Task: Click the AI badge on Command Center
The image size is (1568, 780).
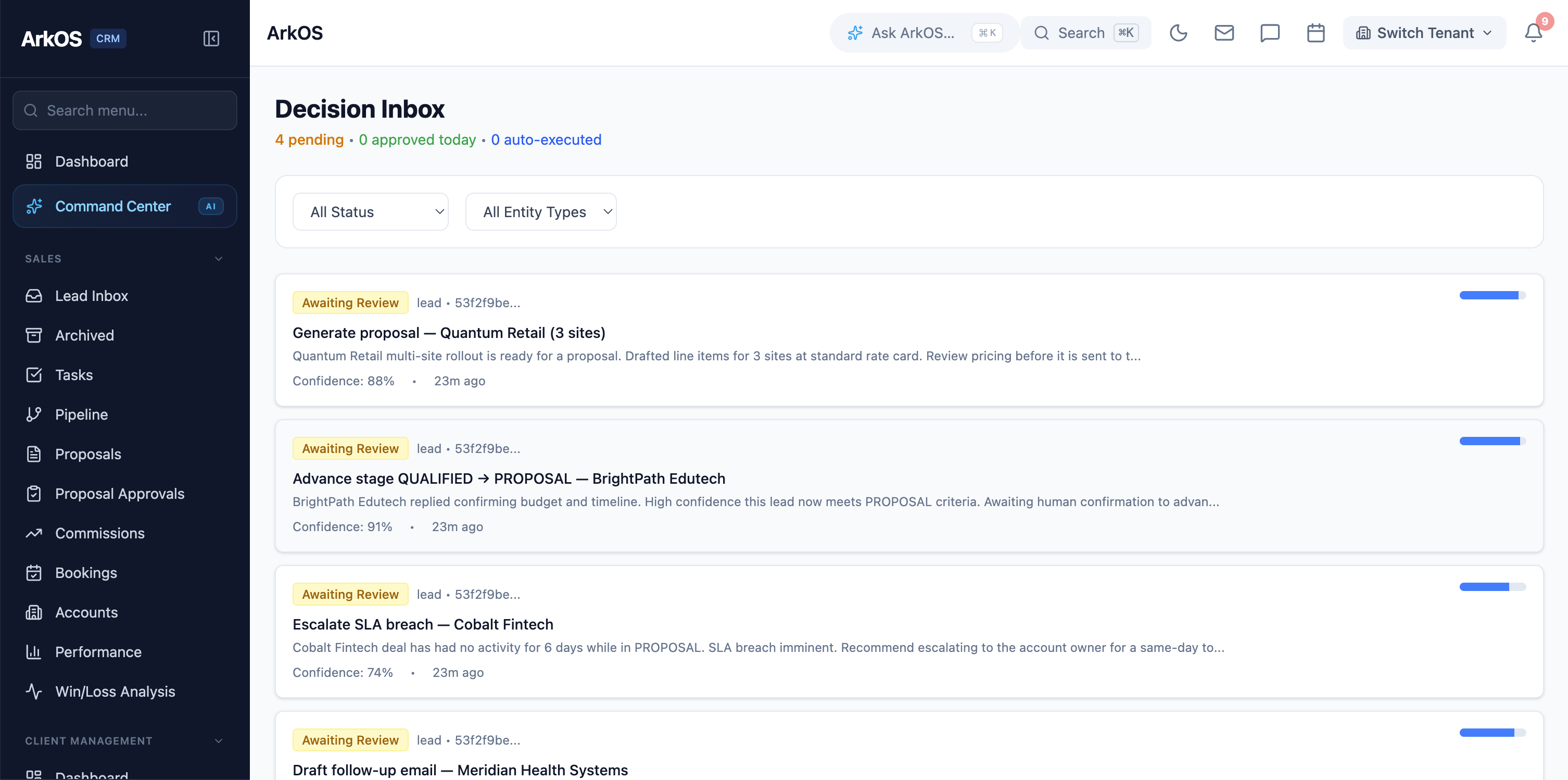Action: tap(211, 206)
